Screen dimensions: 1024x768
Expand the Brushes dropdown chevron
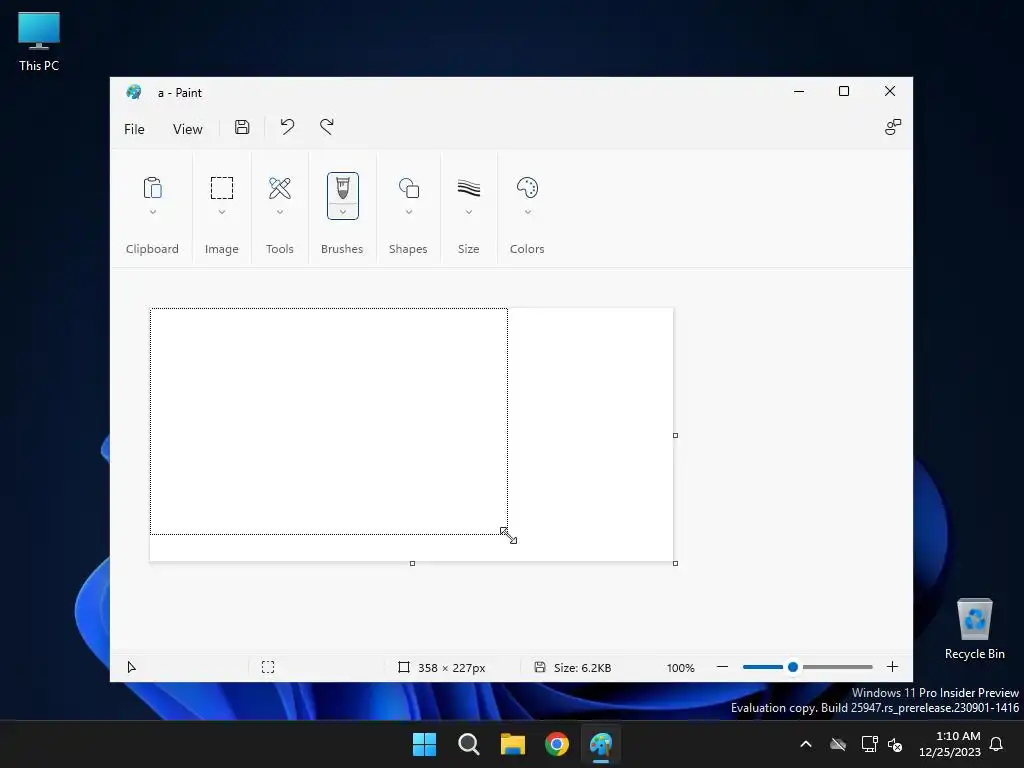point(343,212)
